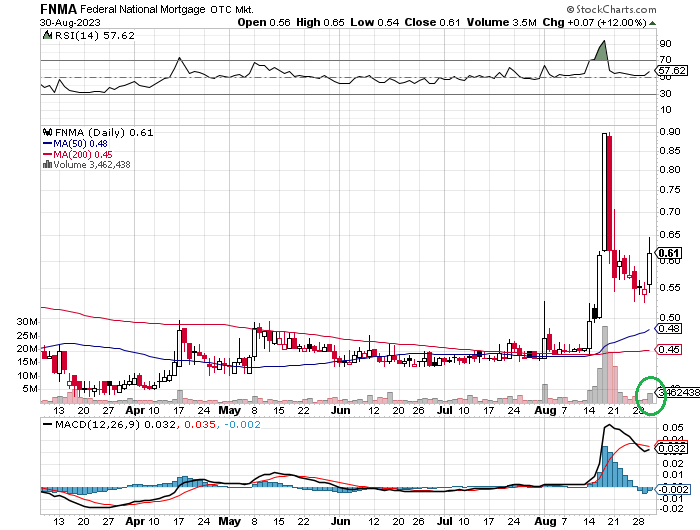The width and height of the screenshot is (700, 530).
Task: Click the blue -0.002 MACD histogram legend value
Action: [242, 424]
